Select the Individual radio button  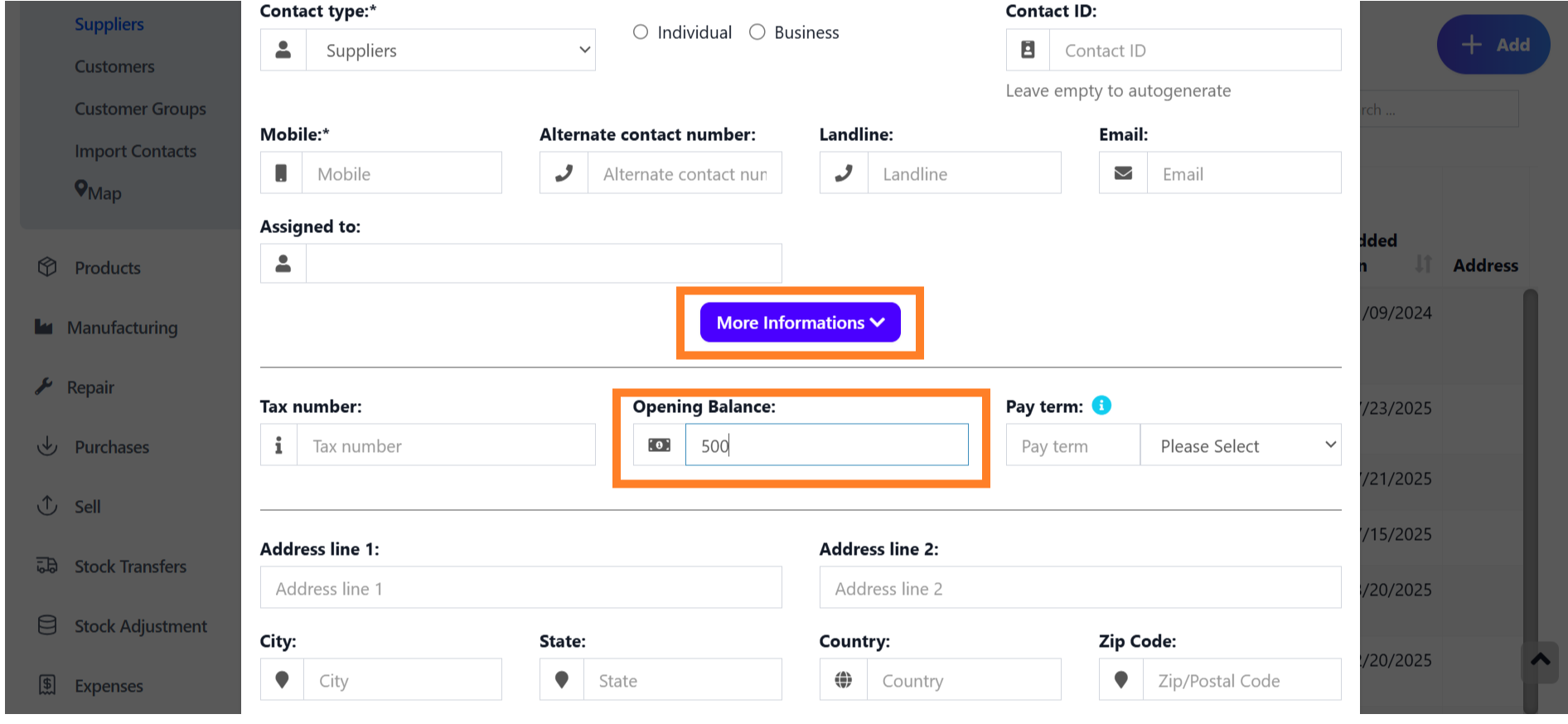[x=641, y=32]
